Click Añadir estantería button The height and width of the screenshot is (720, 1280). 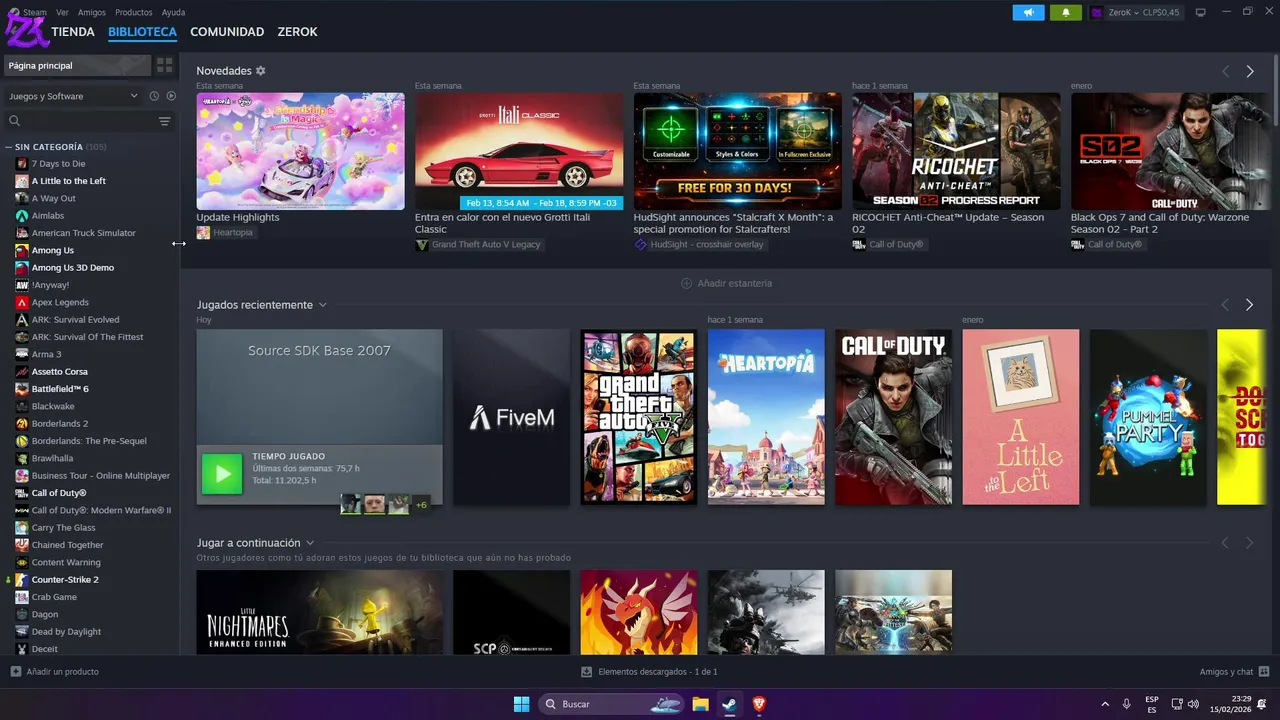[x=726, y=283]
